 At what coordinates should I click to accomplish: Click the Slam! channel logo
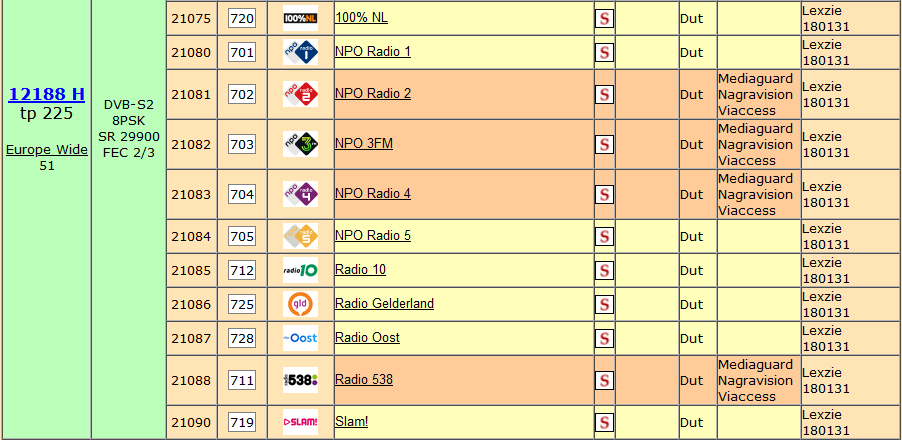[x=300, y=423]
